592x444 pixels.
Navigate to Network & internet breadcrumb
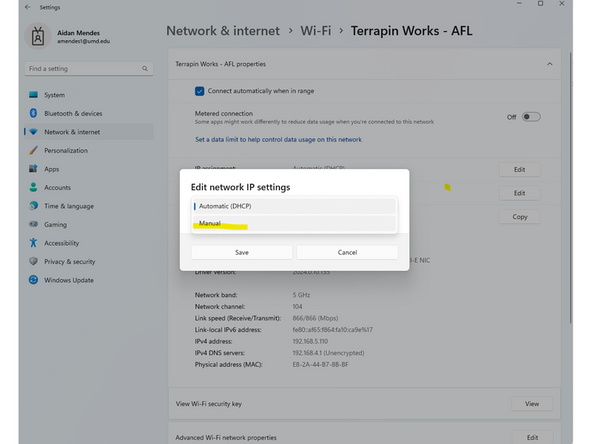[223, 31]
